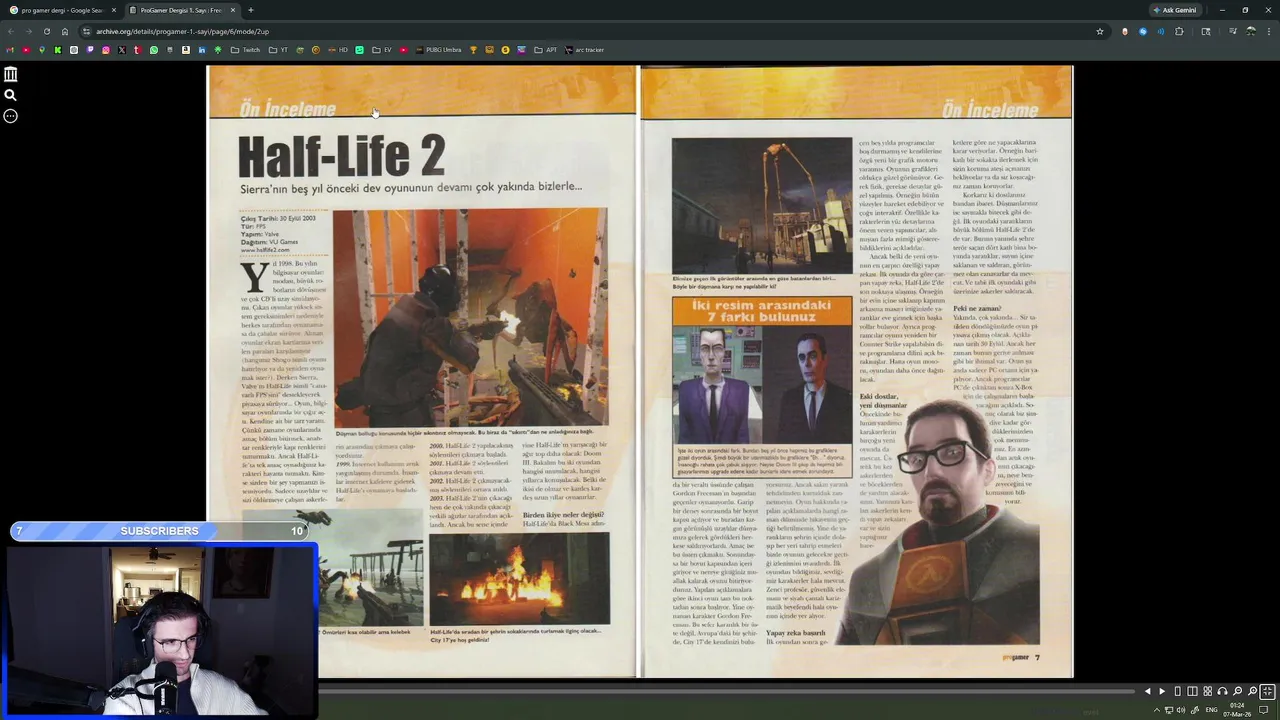Open the Windows notification center

coord(1263,710)
